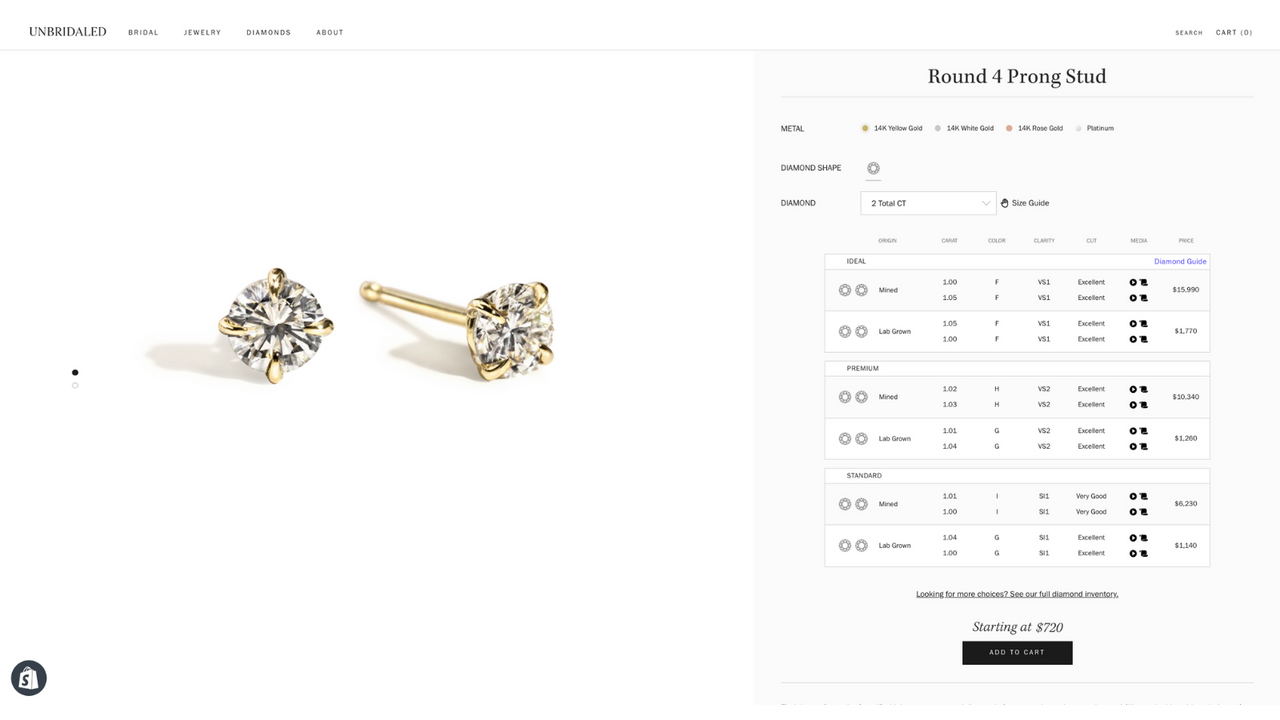
Task: Navigate to the BRIDAL section
Action: click(143, 32)
